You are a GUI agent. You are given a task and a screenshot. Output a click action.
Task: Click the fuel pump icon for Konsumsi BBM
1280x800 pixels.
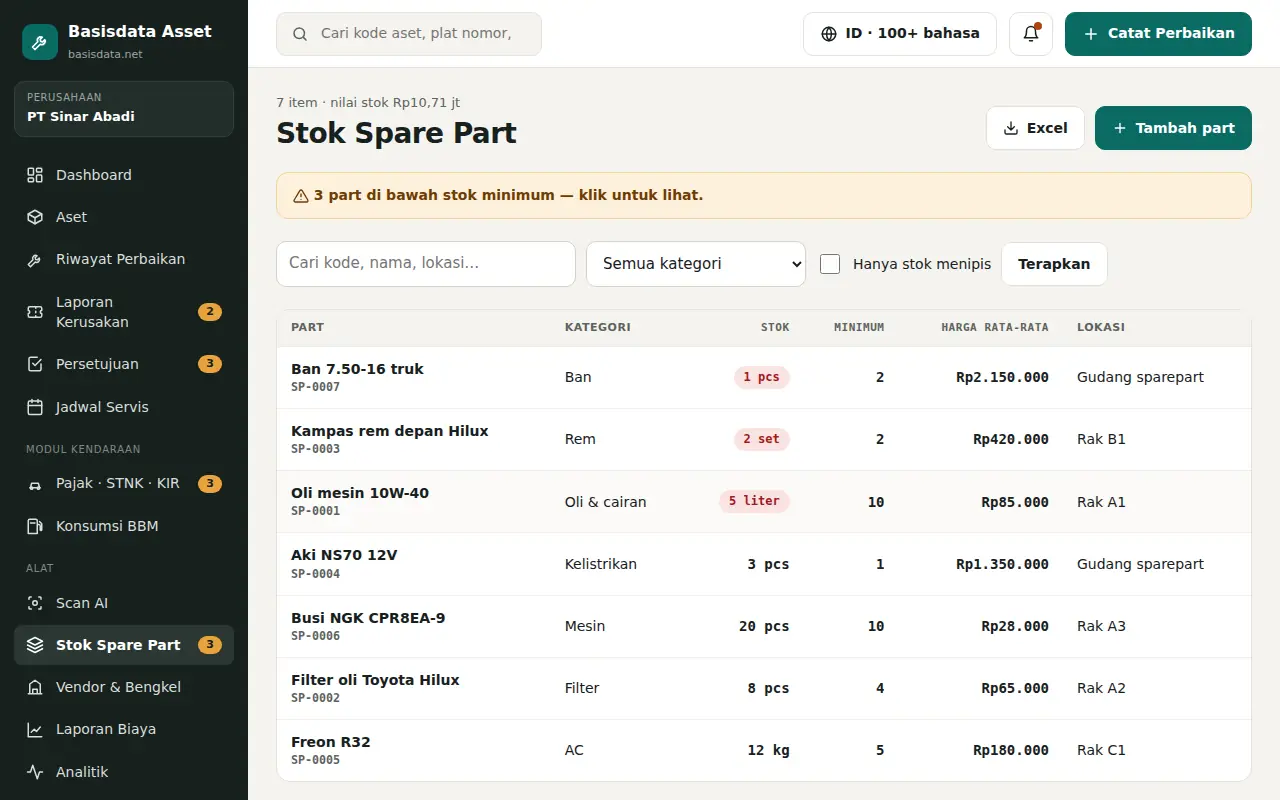click(35, 526)
